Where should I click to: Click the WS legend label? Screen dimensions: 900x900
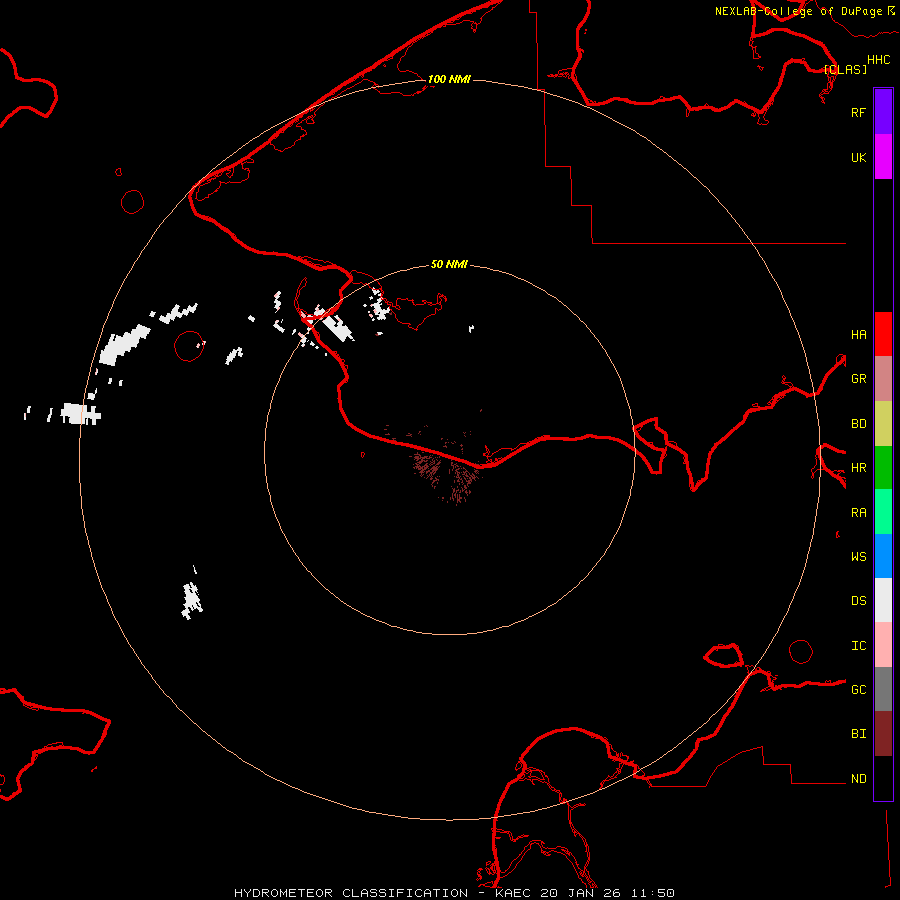point(858,556)
